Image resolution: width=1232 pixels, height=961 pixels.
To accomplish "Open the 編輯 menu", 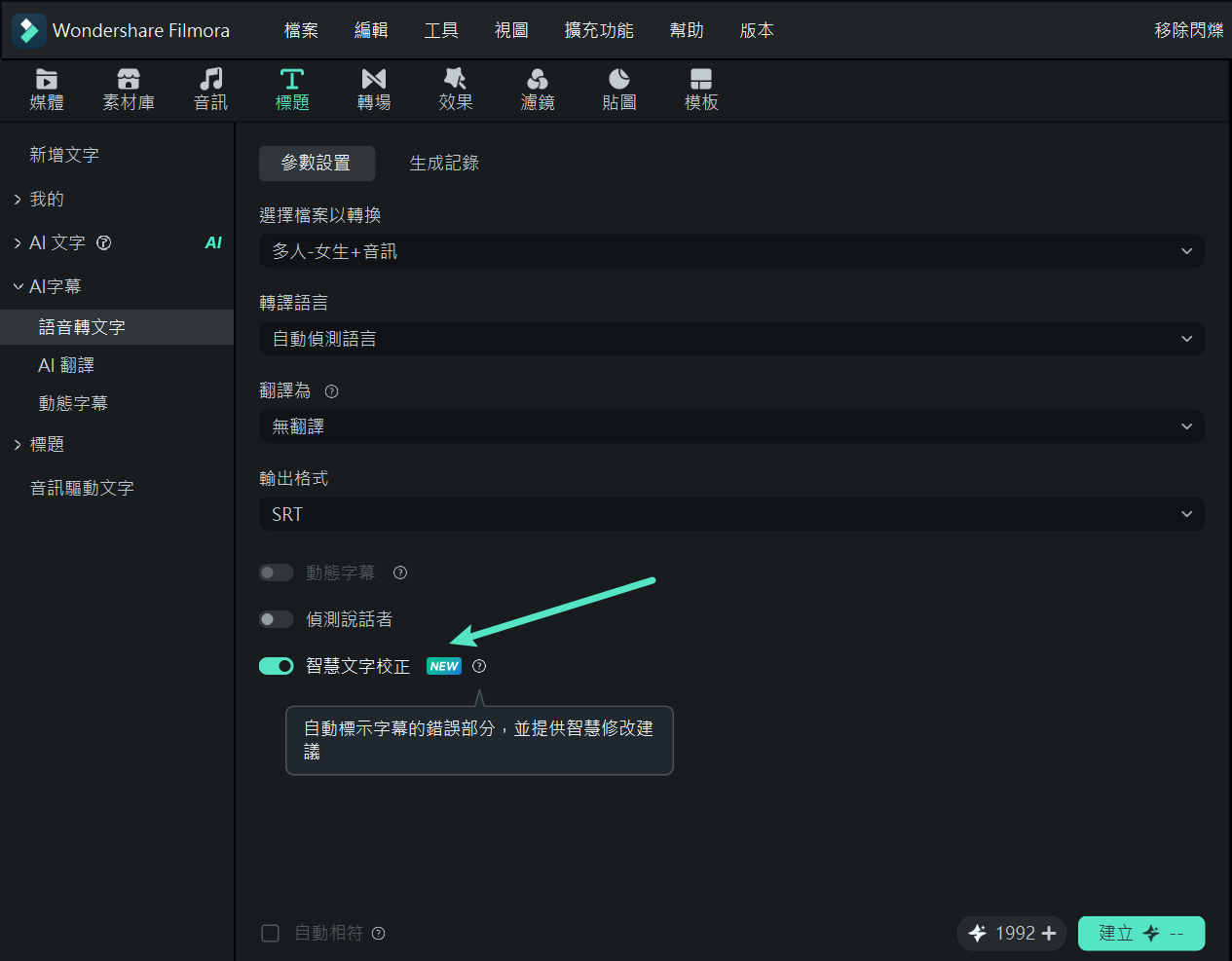I will pyautogui.click(x=371, y=30).
